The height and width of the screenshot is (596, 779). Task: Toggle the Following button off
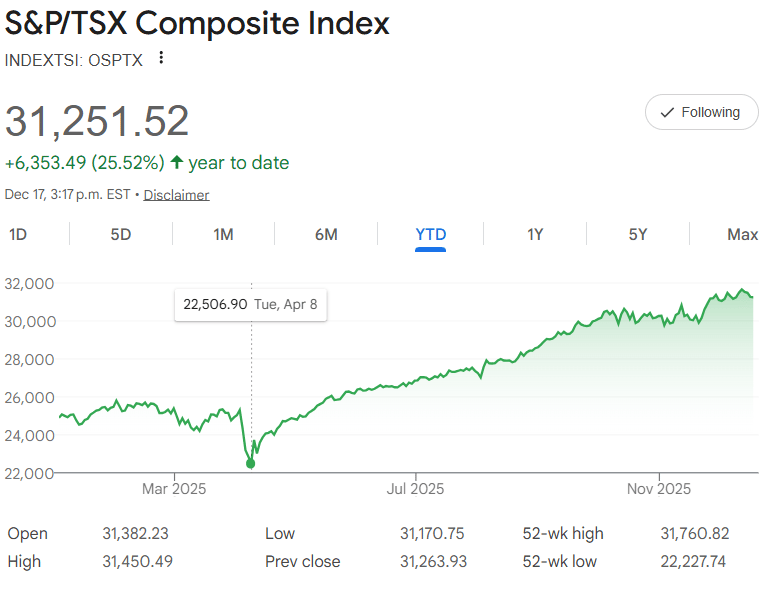[x=701, y=112]
